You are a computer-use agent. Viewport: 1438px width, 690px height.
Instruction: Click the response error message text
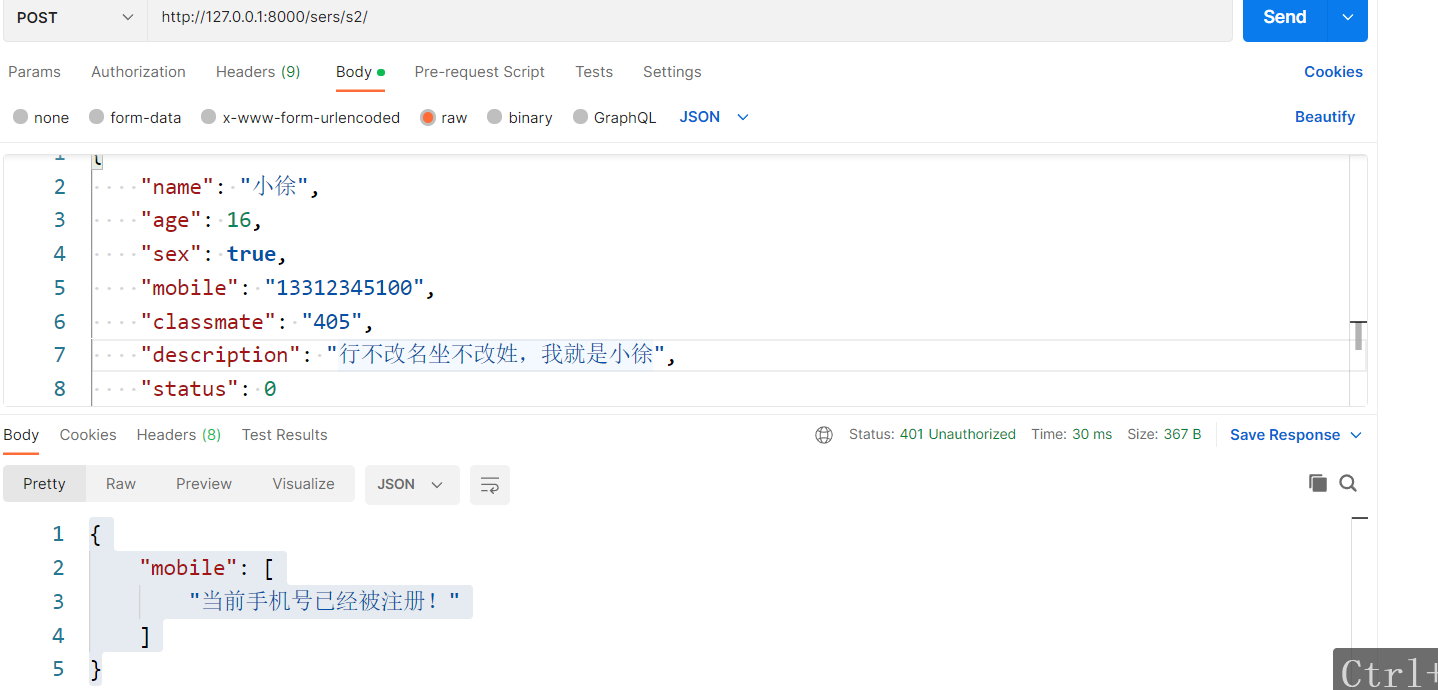click(324, 602)
